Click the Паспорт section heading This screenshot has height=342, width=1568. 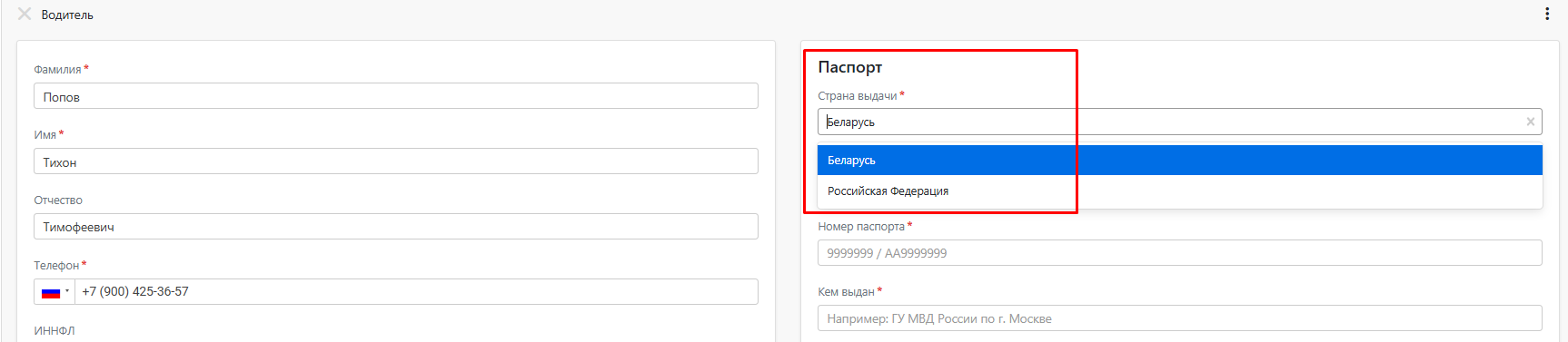pos(850,67)
